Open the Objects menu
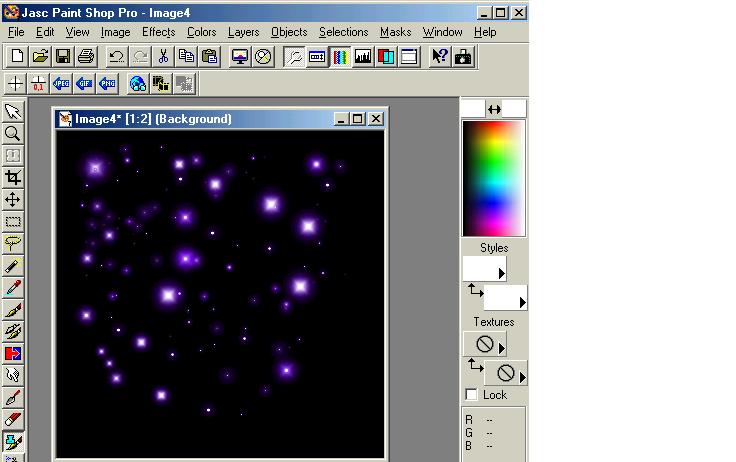Viewport: 736px width, 462px height. pos(289,32)
